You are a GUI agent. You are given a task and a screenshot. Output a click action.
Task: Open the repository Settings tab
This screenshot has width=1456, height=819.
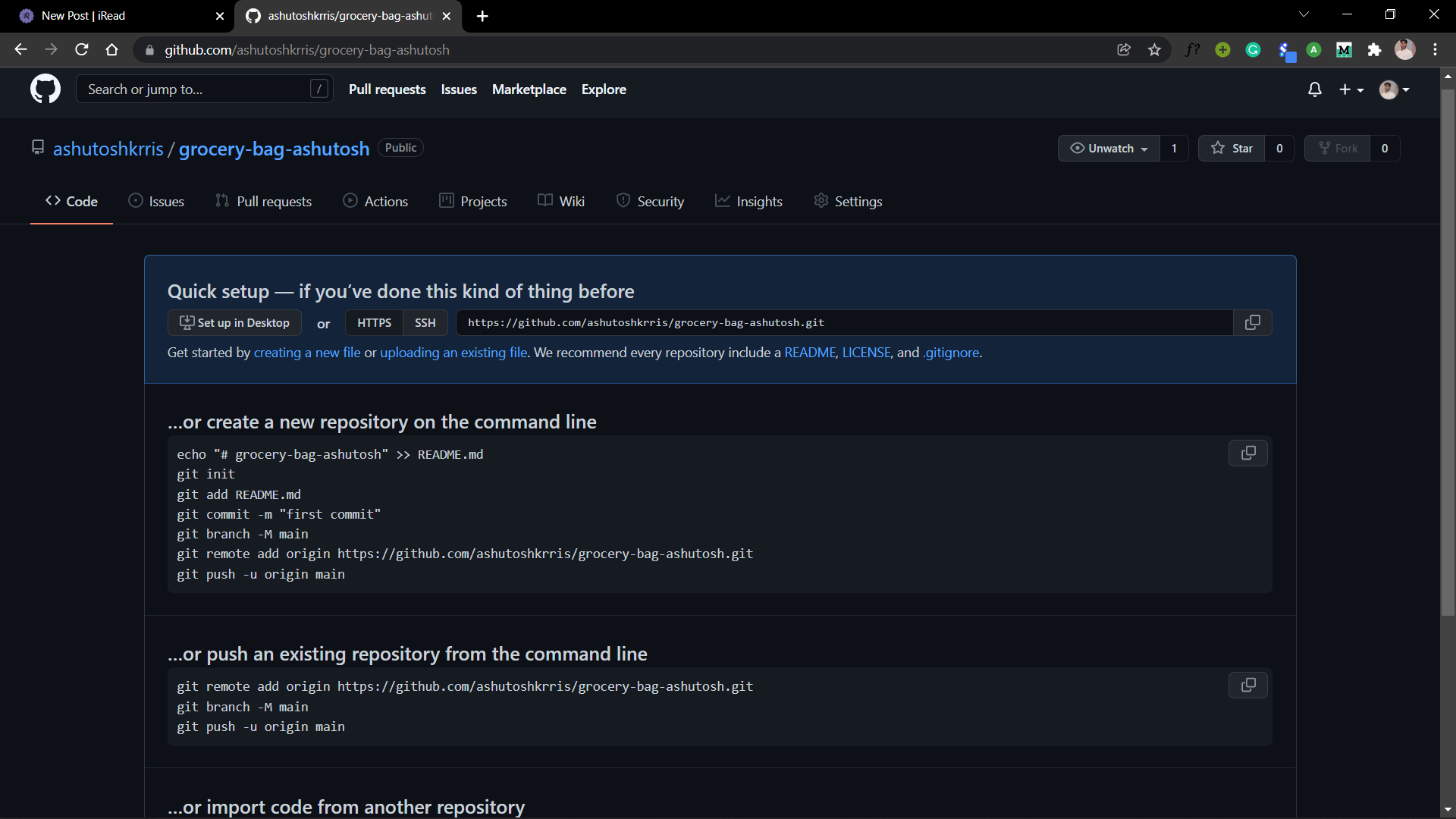(x=848, y=202)
